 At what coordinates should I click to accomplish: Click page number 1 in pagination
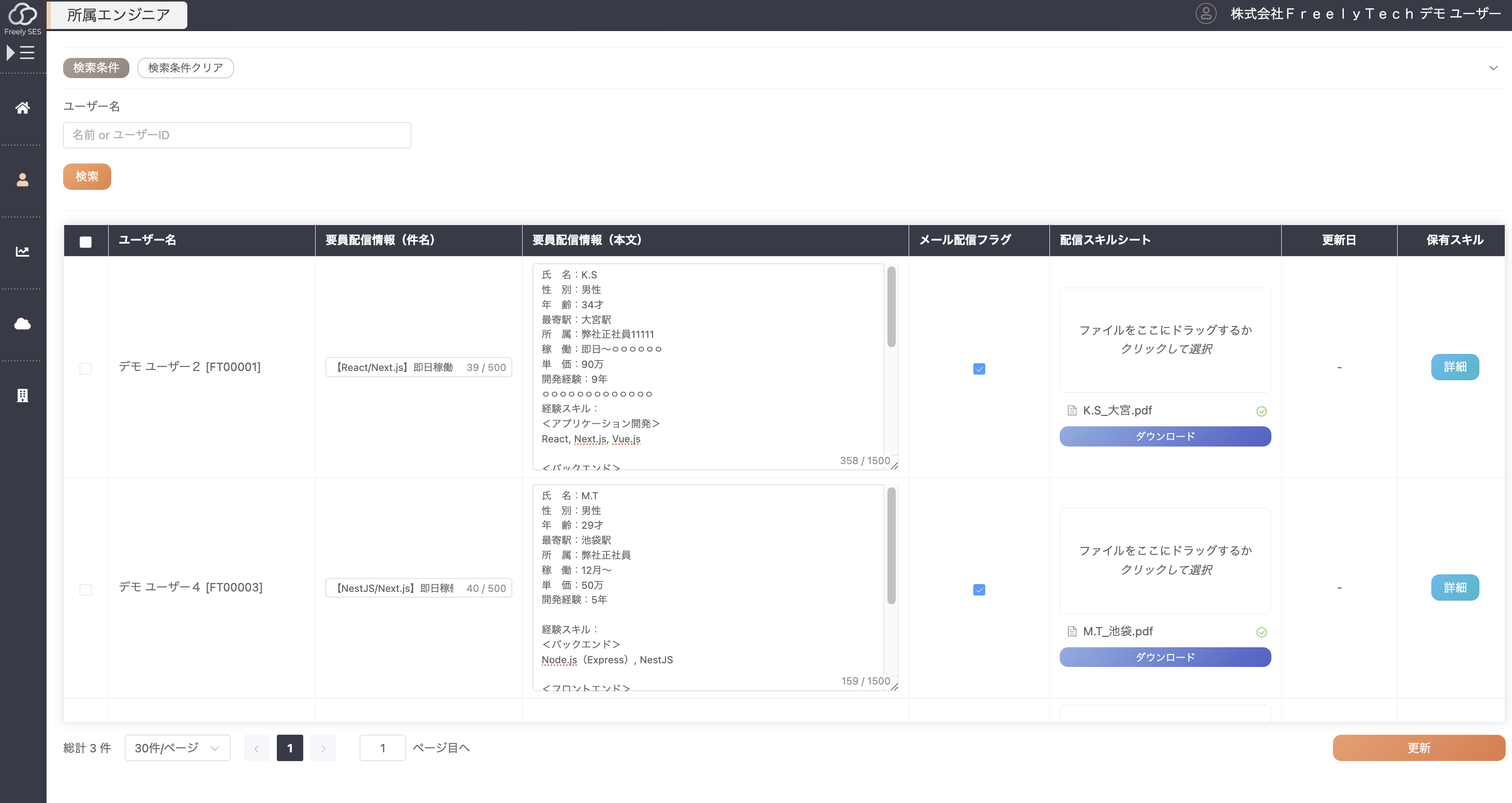click(x=290, y=748)
